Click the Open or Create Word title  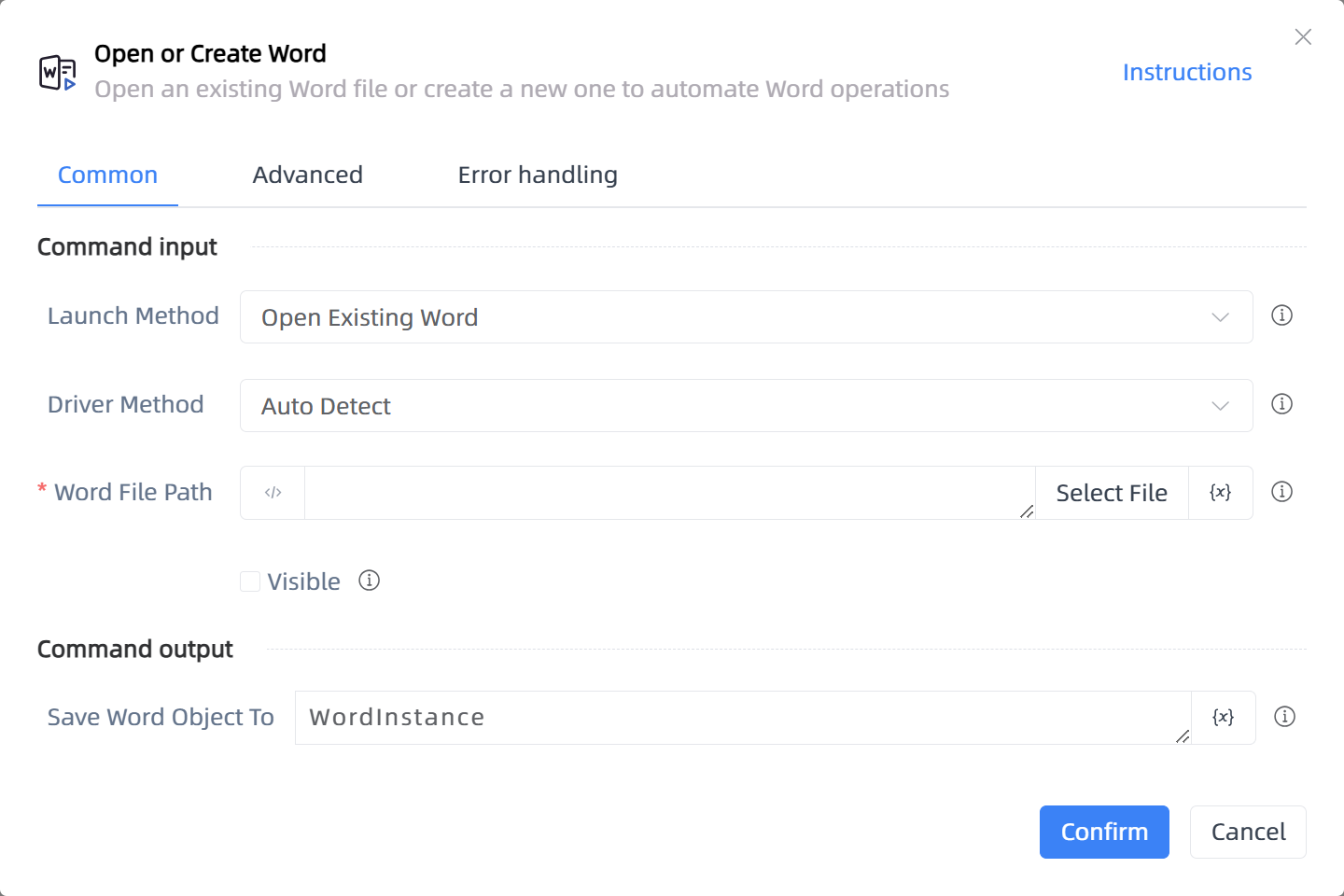coord(210,54)
